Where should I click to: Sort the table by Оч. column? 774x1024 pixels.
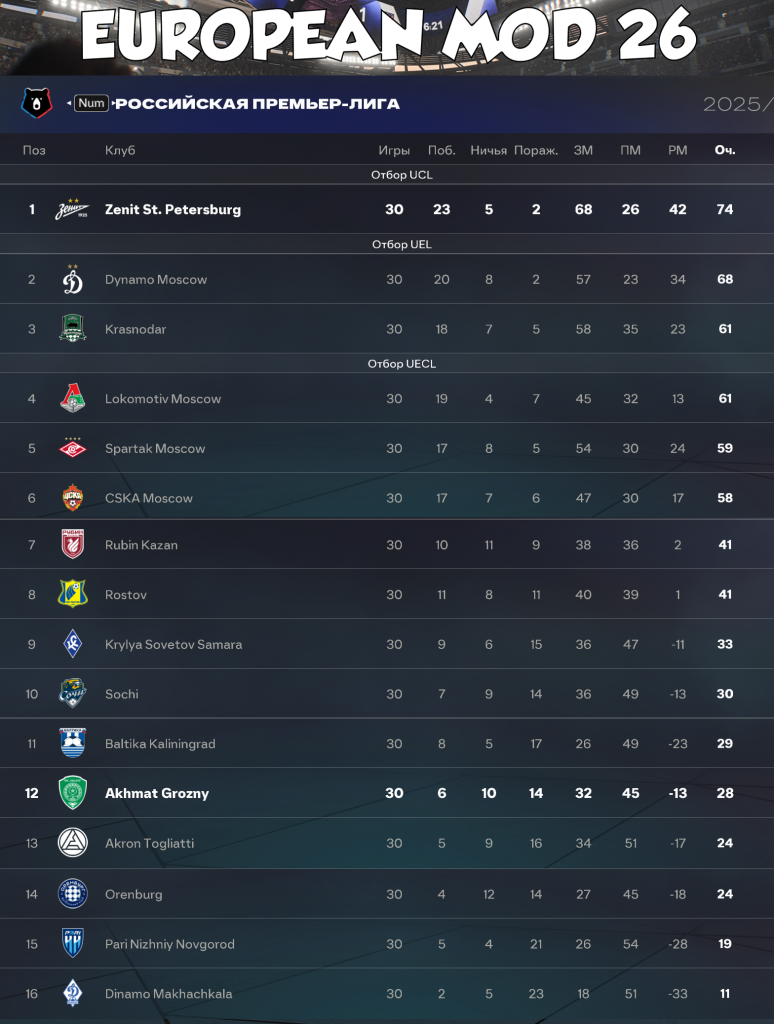(x=726, y=149)
